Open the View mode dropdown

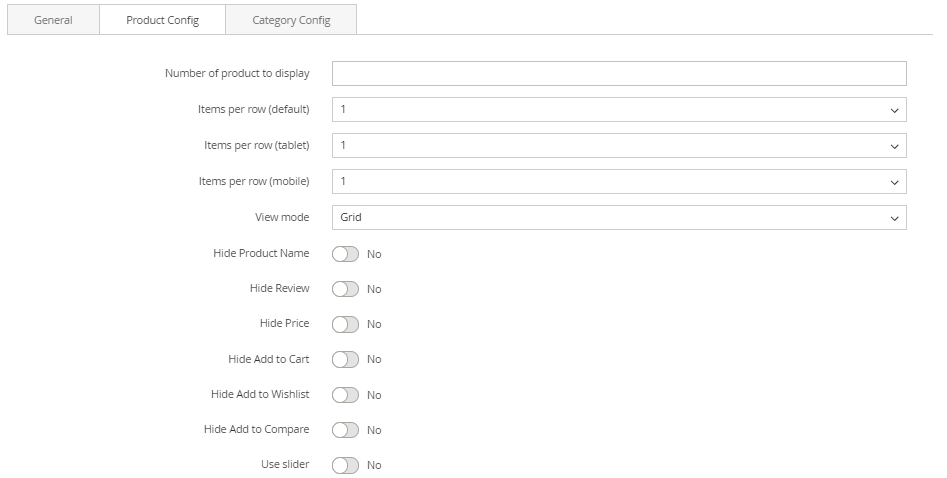[618, 217]
